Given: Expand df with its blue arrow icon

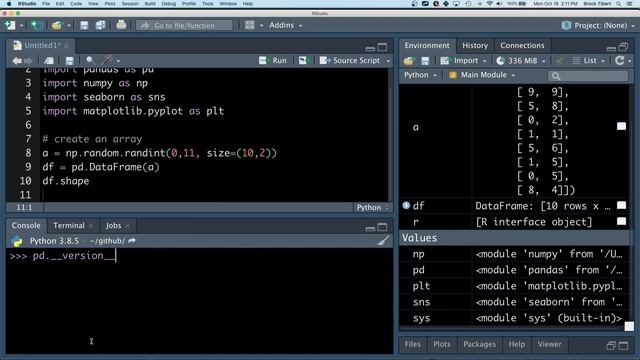Looking at the screenshot, I should pyautogui.click(x=406, y=205).
